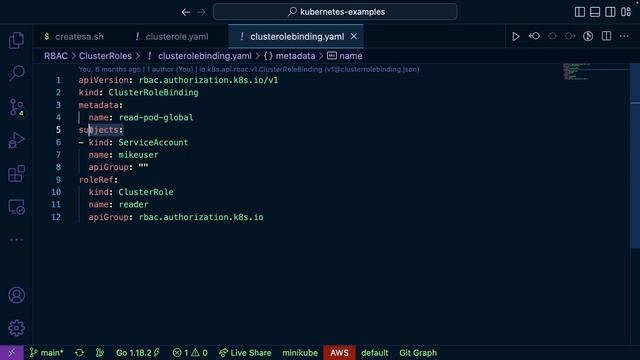Open the RBAC breadcrumb

tap(56, 56)
